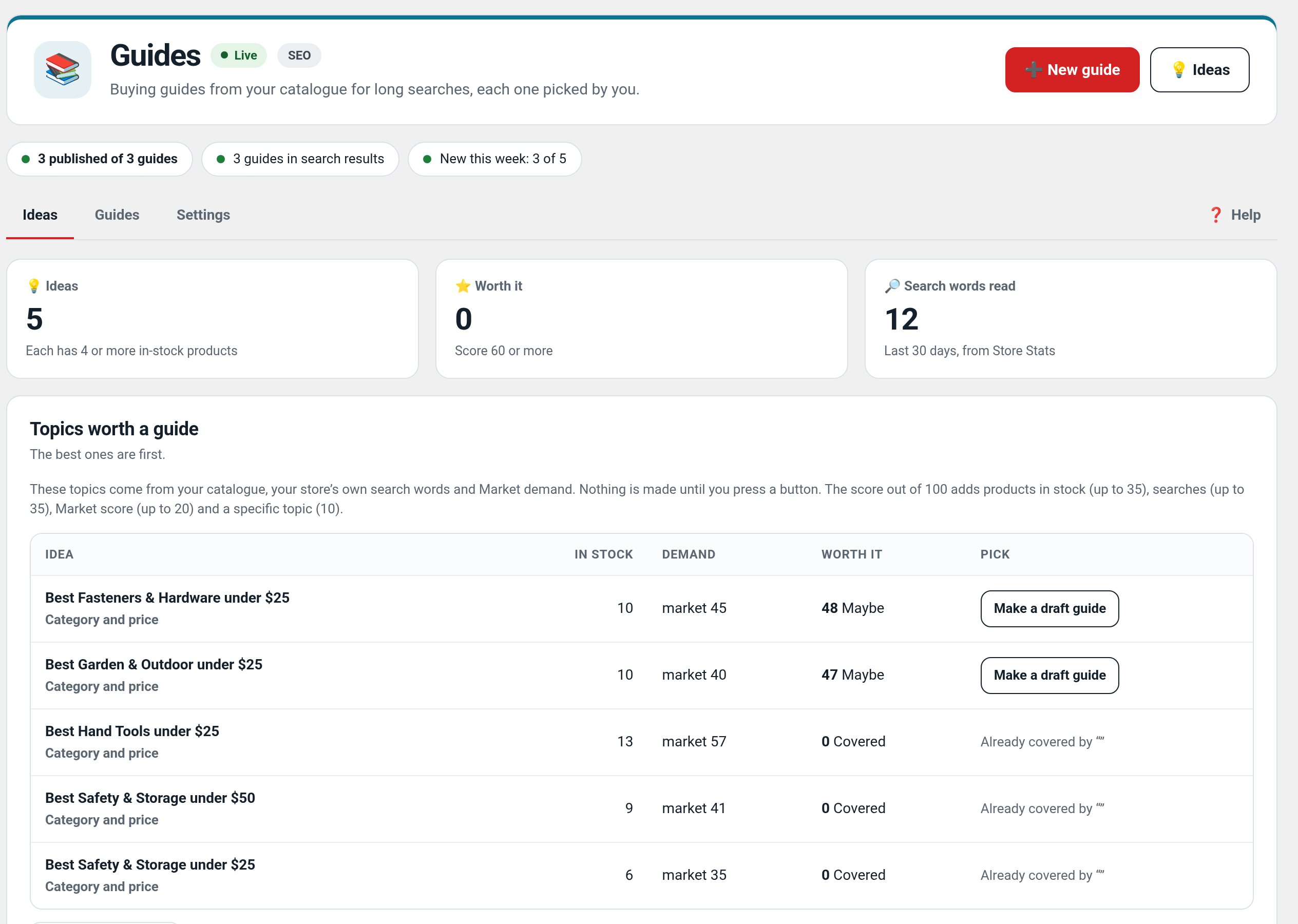Open Help with the question mark
The image size is (1298, 924).
[1235, 215]
